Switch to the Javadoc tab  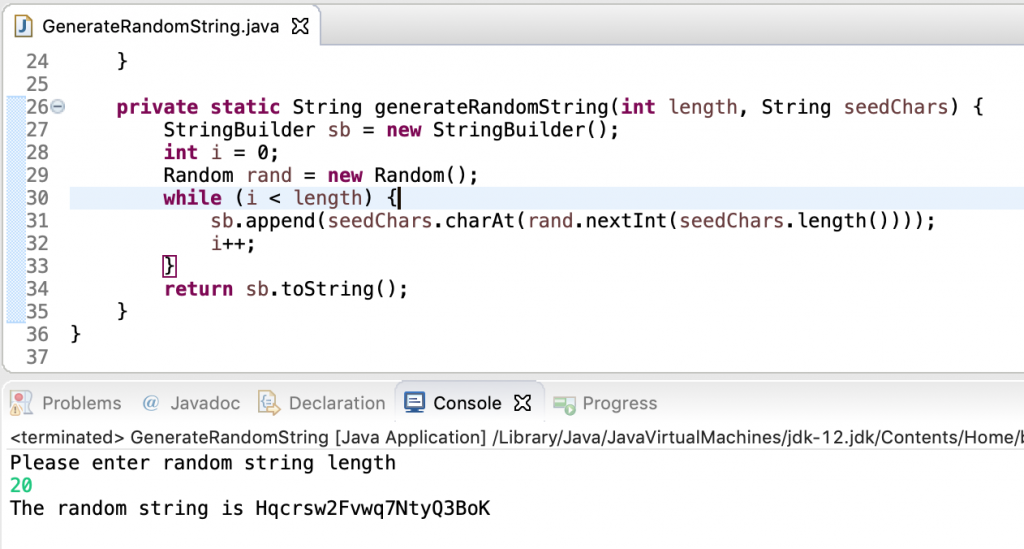click(x=204, y=403)
